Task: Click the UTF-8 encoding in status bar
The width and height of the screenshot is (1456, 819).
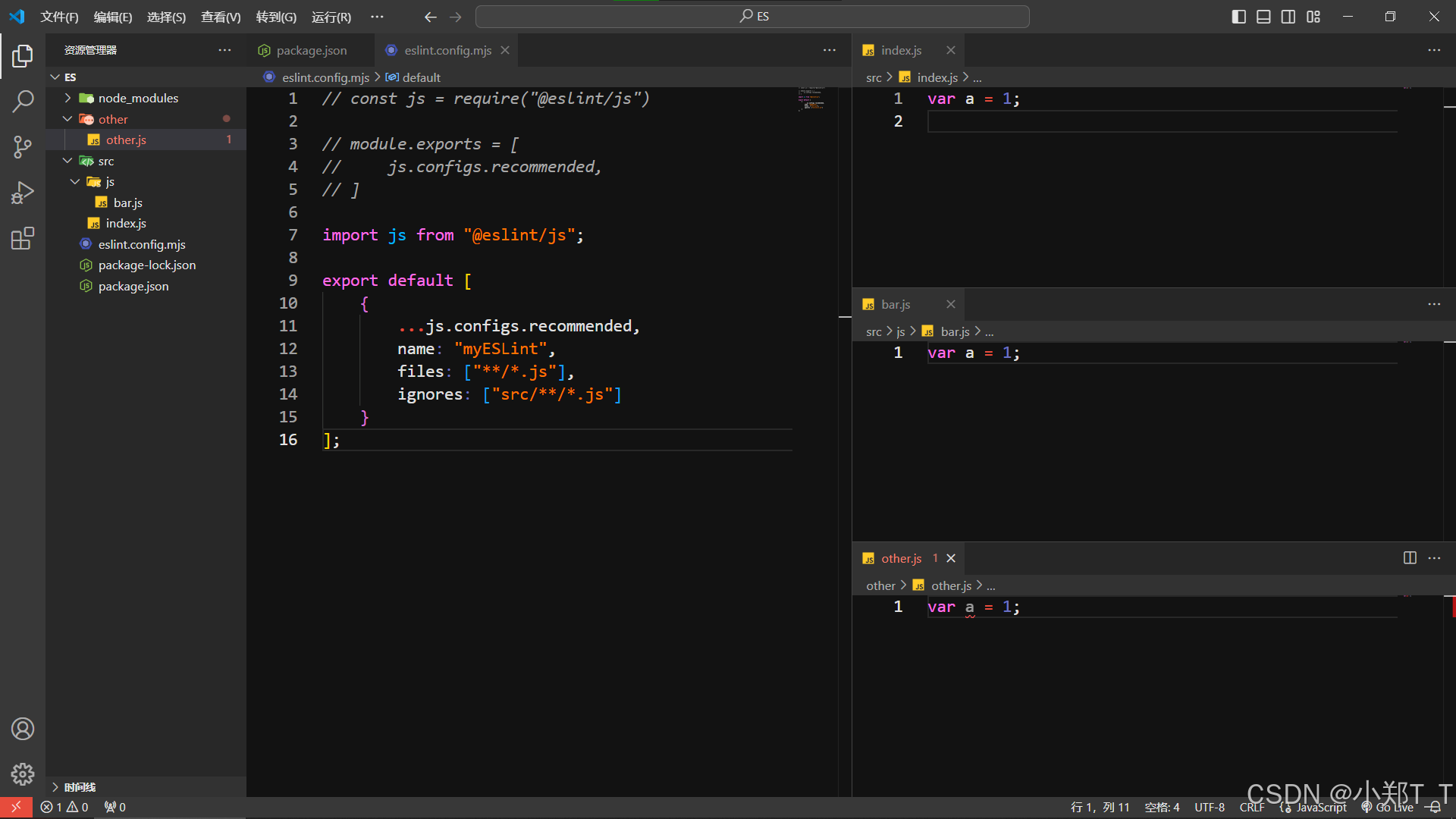Action: [1210, 808]
